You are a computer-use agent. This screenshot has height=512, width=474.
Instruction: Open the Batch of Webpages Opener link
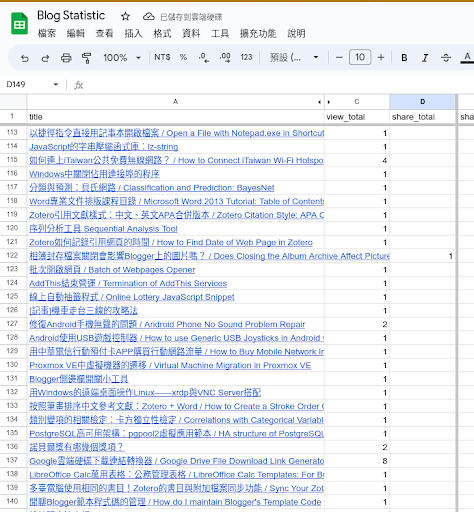112,270
